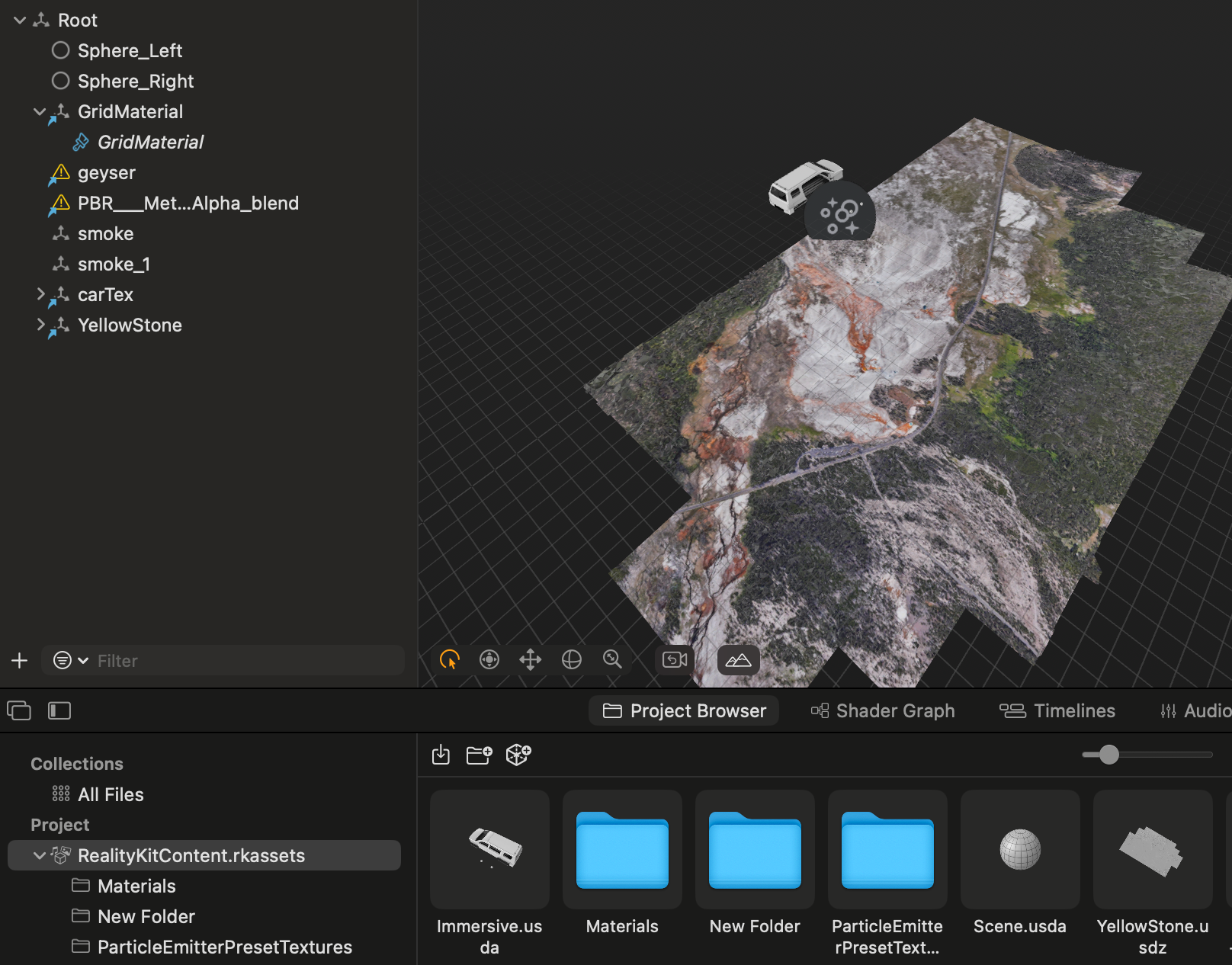
Task: Adjust the thumbnail size slider
Action: tap(1109, 755)
